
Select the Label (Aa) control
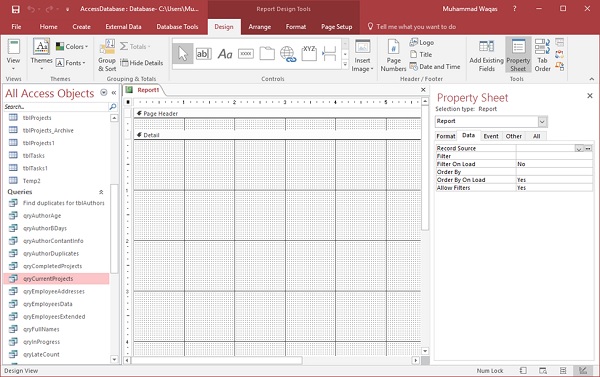coord(225,54)
